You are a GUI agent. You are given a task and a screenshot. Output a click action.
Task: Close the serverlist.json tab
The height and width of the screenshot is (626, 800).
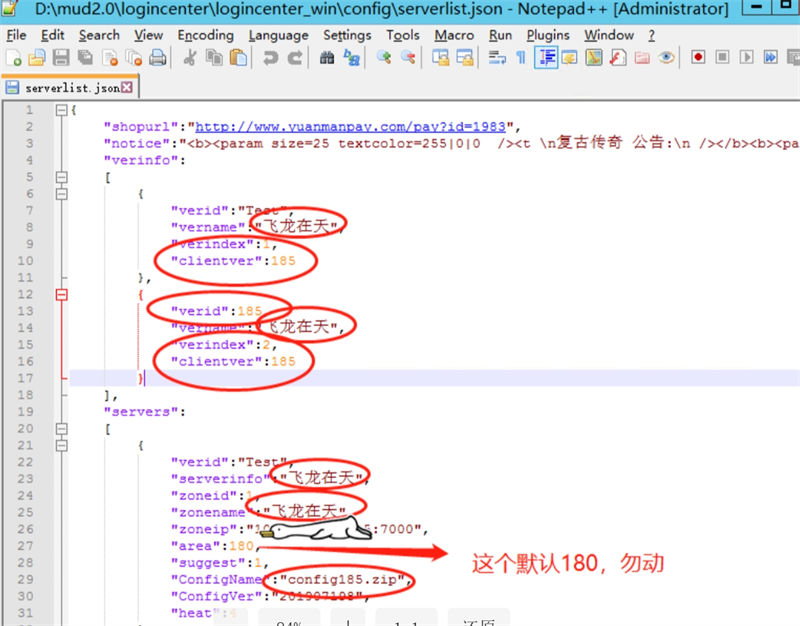[128, 87]
